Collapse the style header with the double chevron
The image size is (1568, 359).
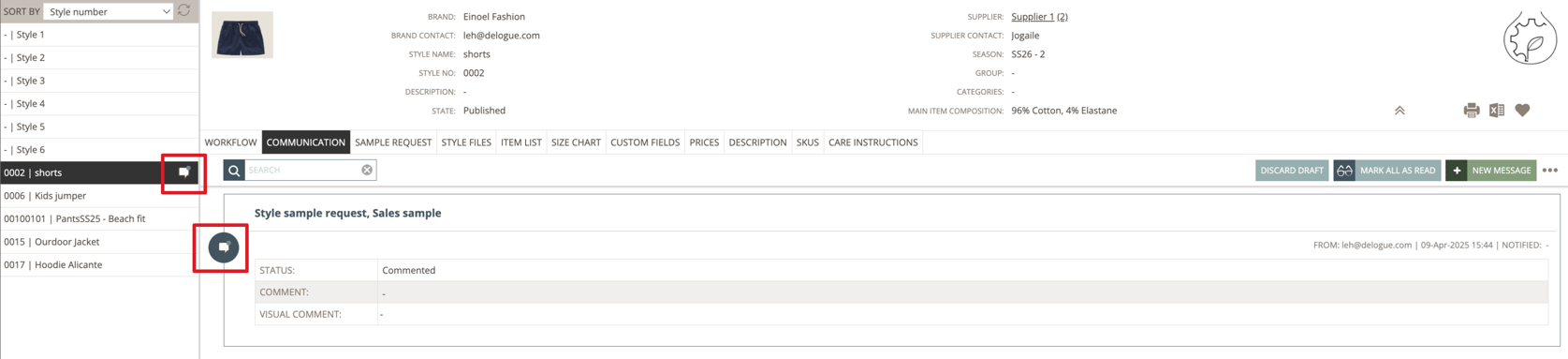click(1399, 111)
